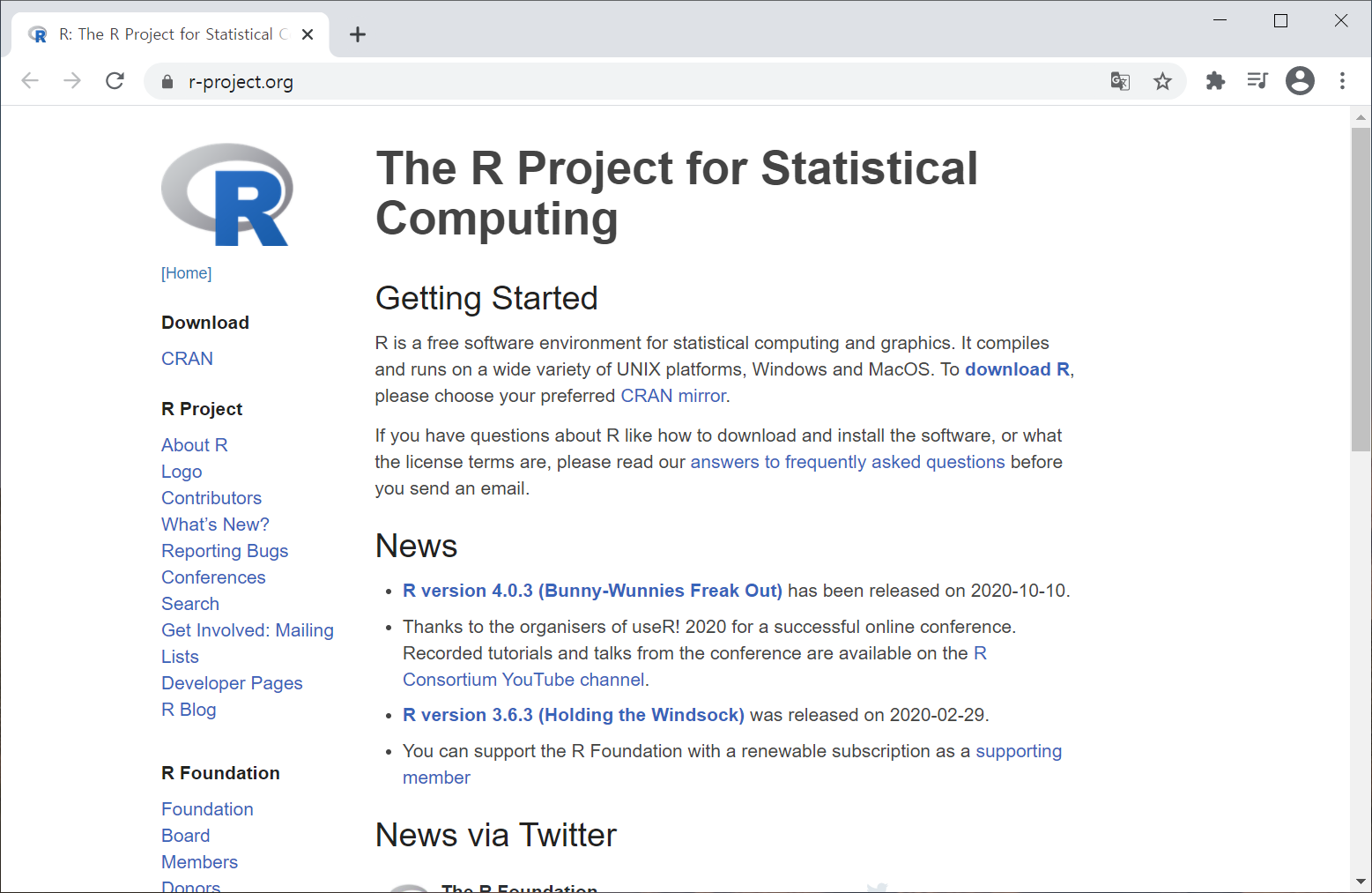
Task: Open a new tab with the plus button
Action: pos(357,34)
